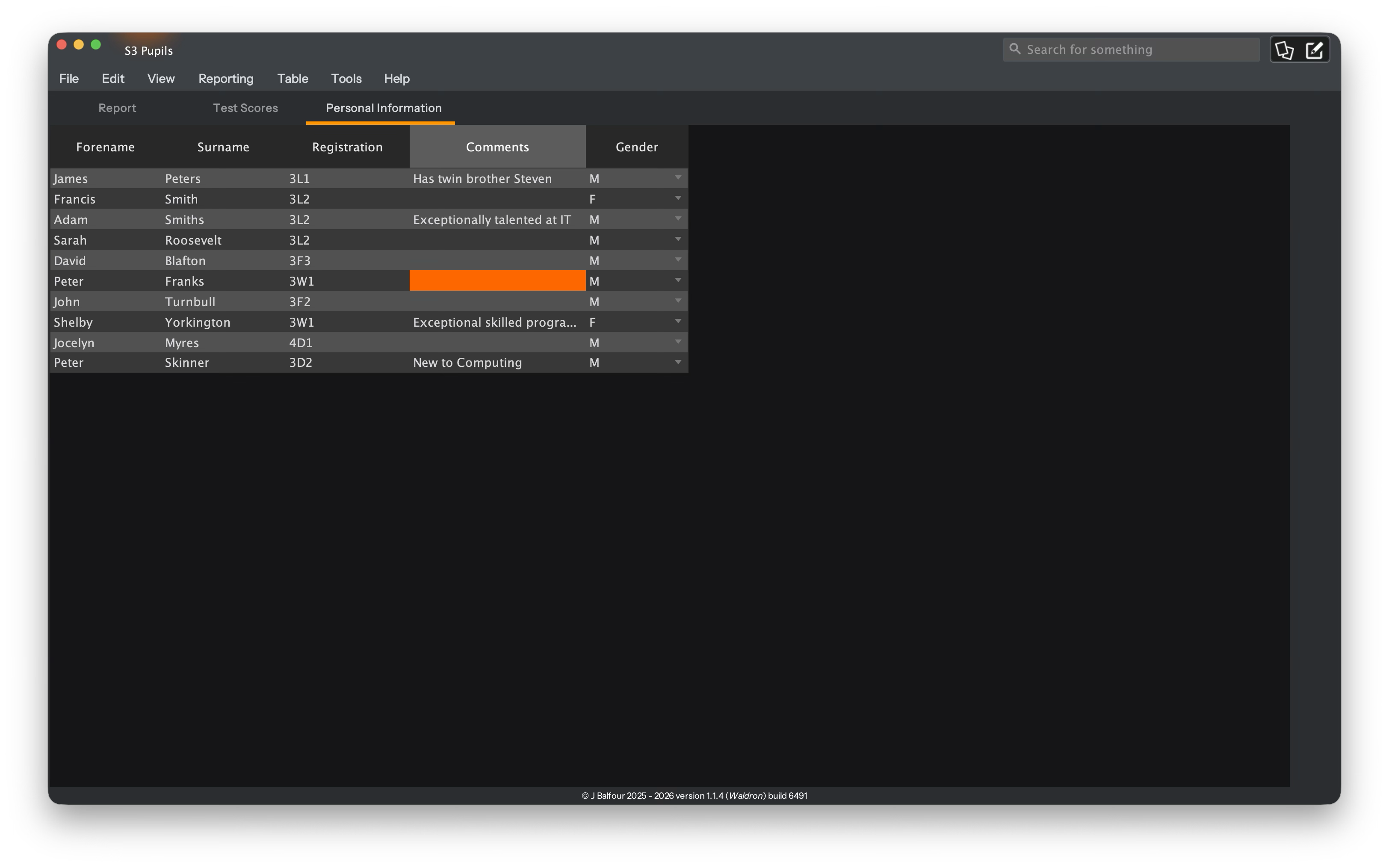
Task: Open the File menu
Action: (x=69, y=79)
